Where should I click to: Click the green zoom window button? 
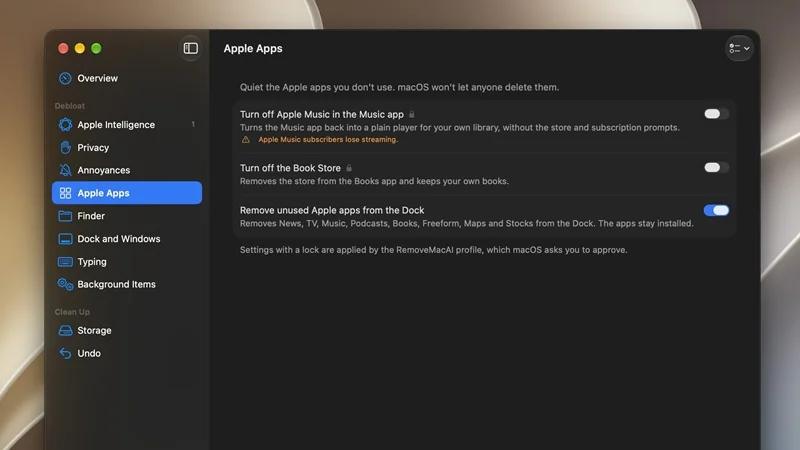(96, 48)
